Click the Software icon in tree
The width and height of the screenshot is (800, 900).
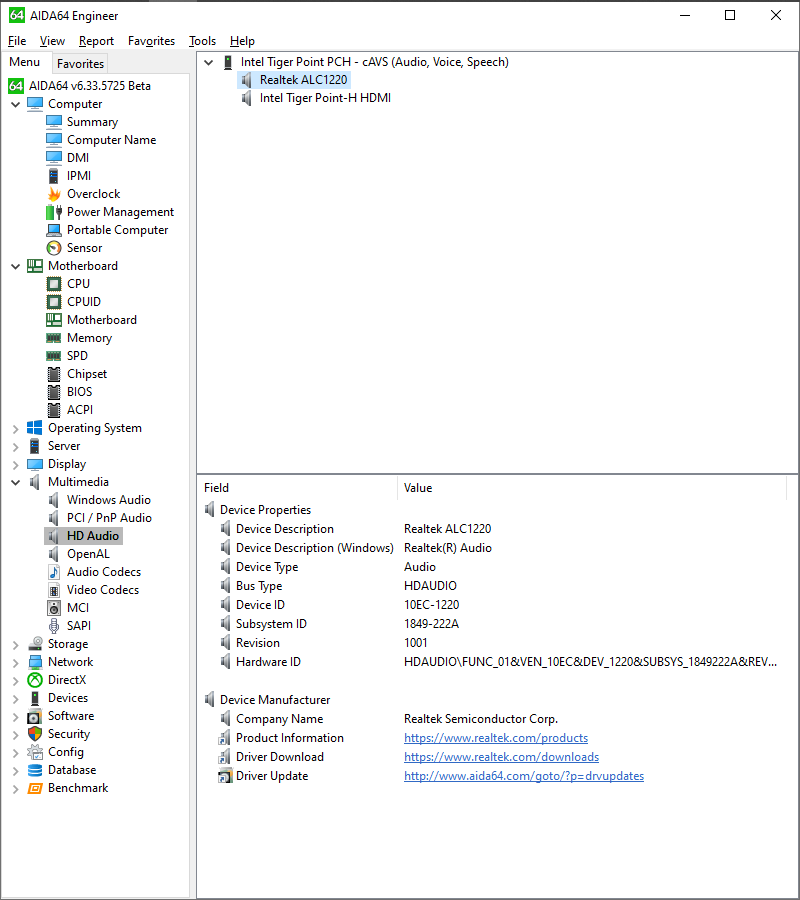point(35,716)
